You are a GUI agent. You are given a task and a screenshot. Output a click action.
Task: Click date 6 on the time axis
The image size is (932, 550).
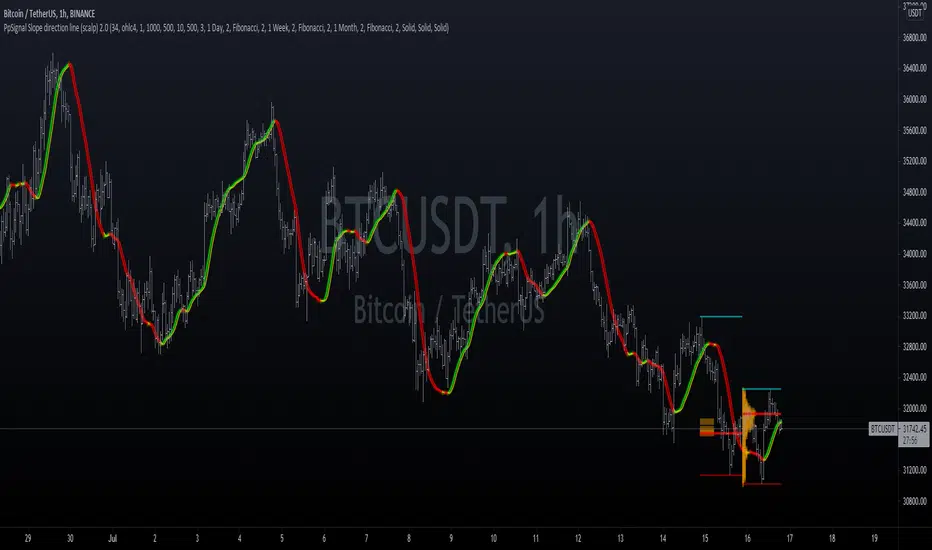point(324,539)
